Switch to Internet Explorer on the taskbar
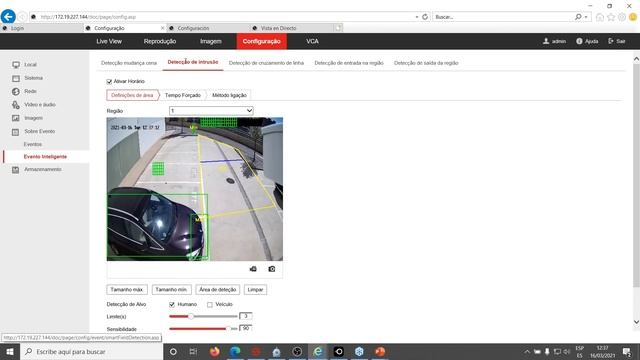Screen dimensions: 640x360 point(318,351)
